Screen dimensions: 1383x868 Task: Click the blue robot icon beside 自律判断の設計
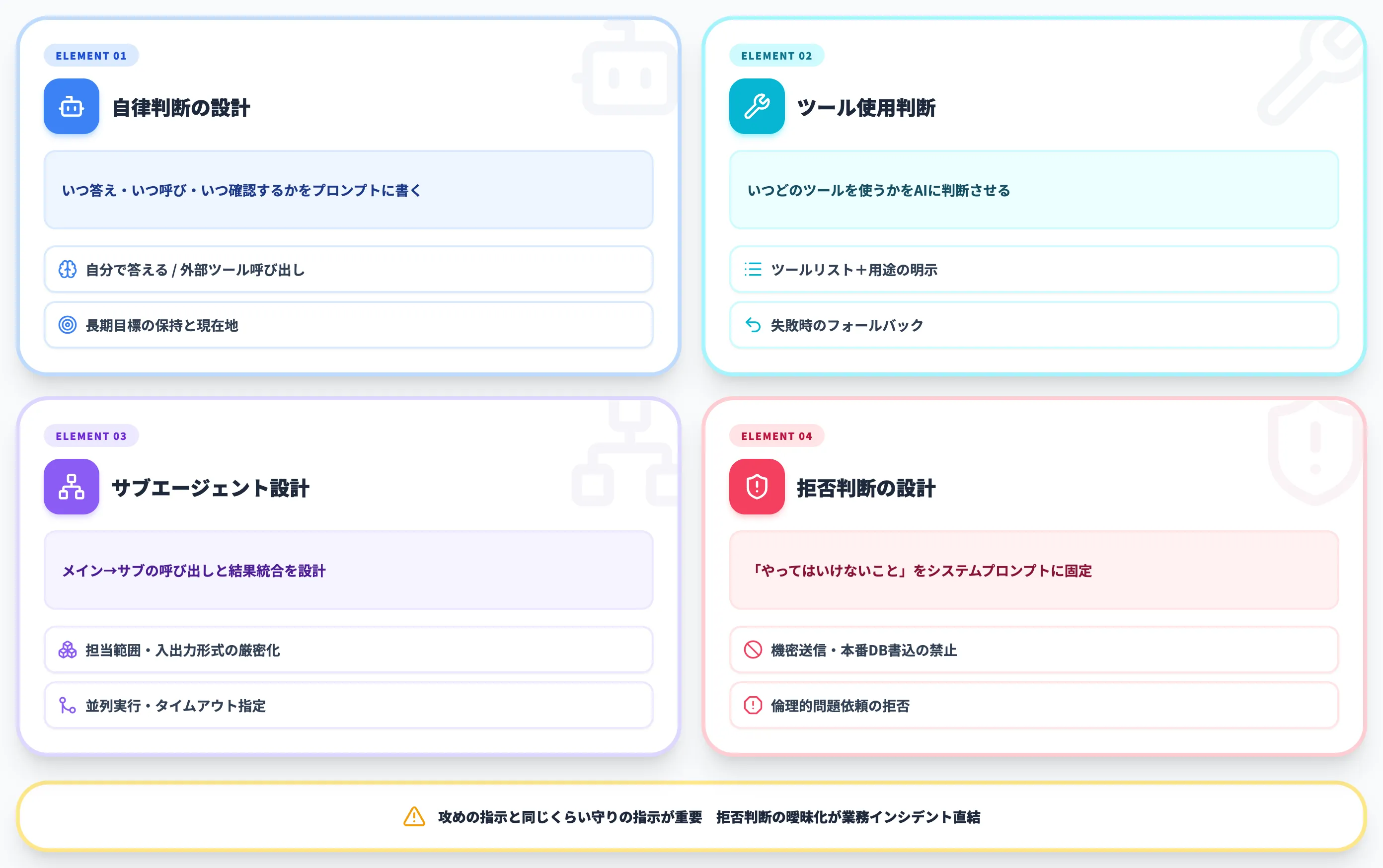[x=71, y=106]
